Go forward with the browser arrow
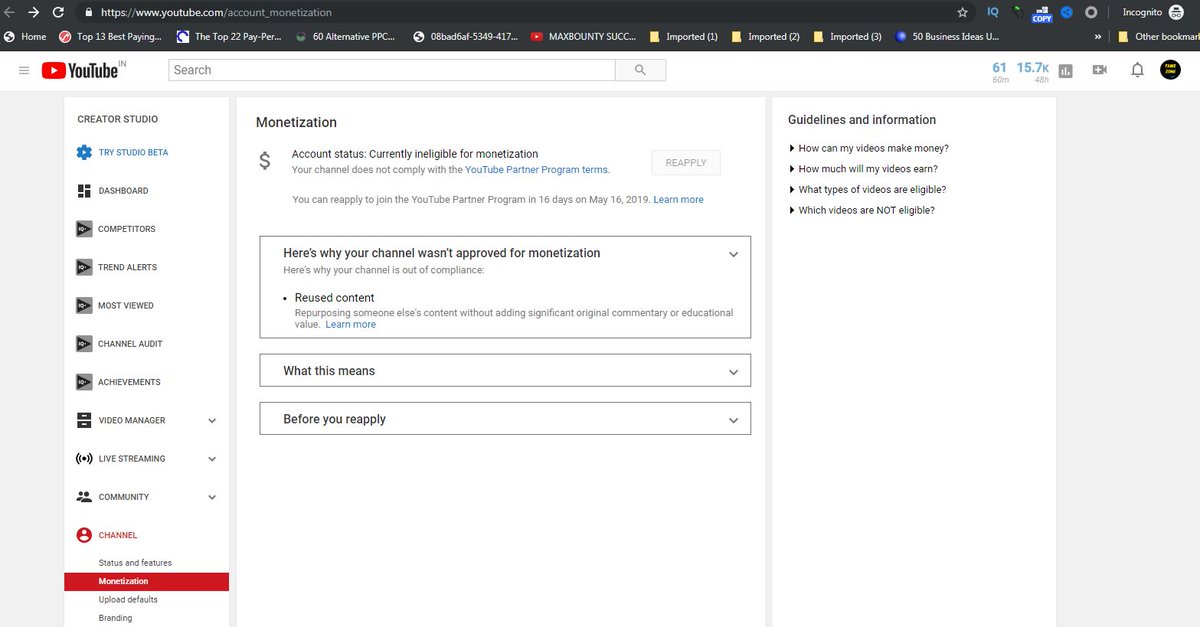Viewport: 1200px width, 627px height. (35, 13)
